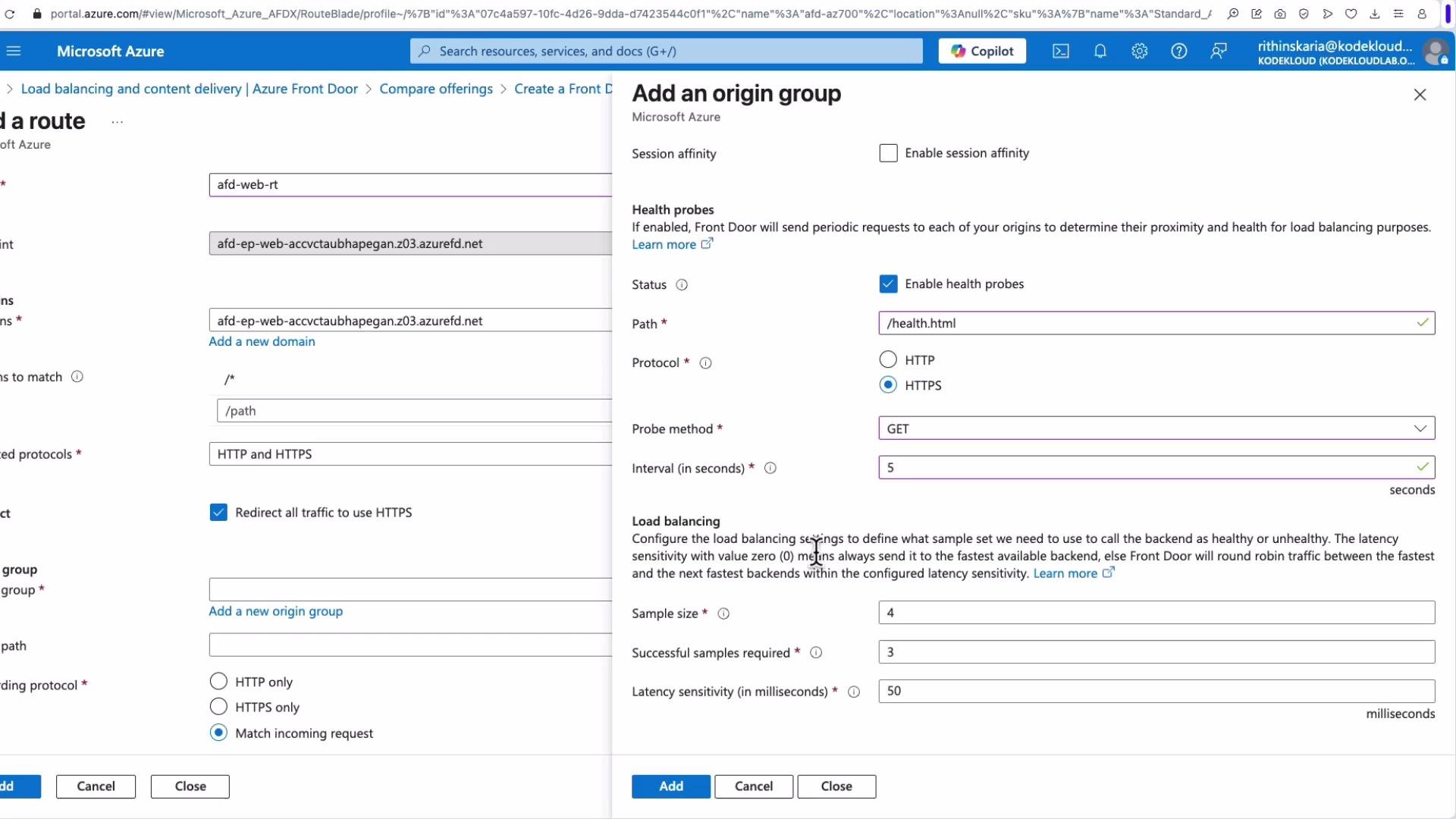Show info tooltip for Interval in seconds

coord(770,469)
